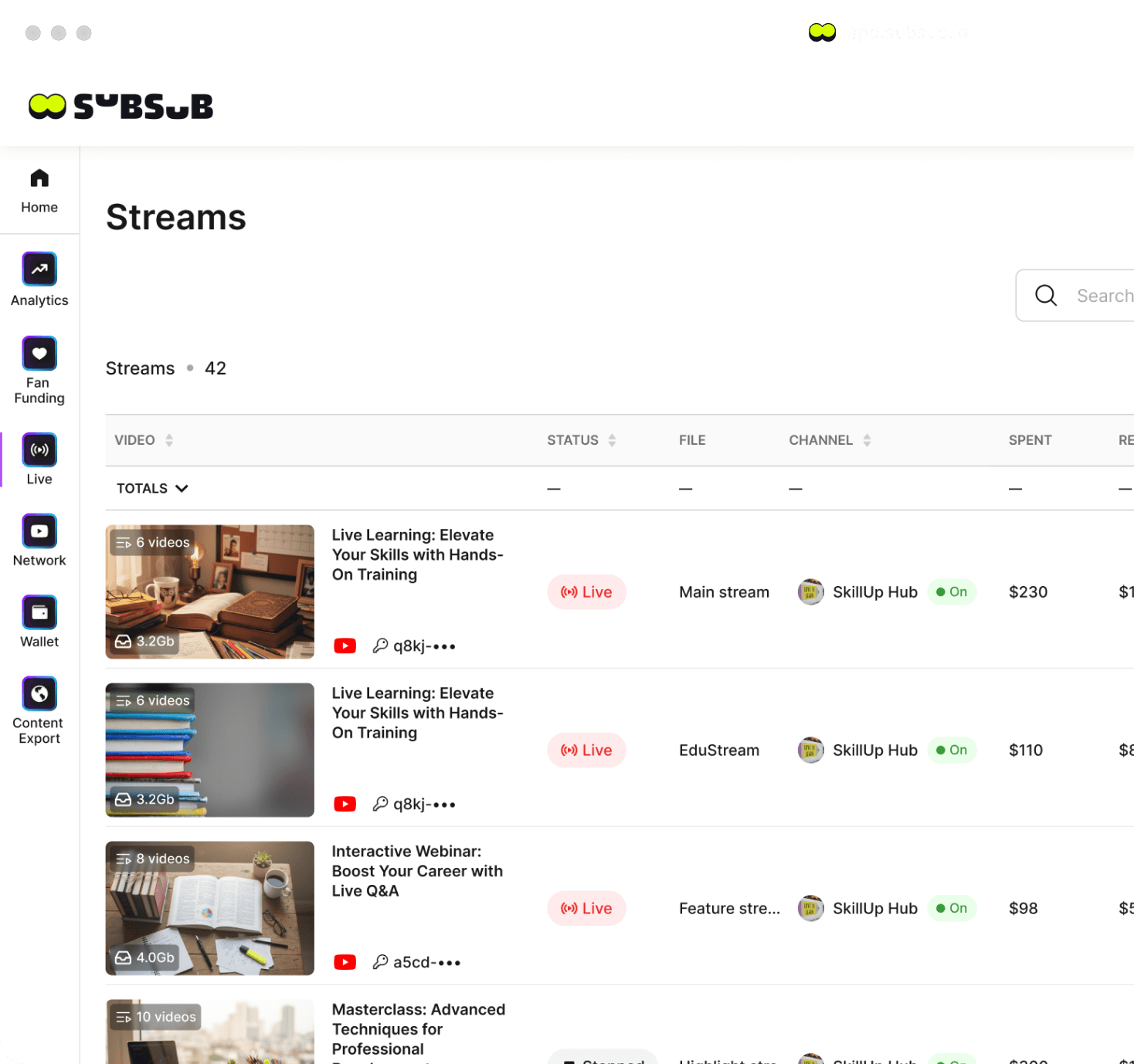1134x1064 pixels.
Task: Open Interactive Webinar stream title
Action: [x=417, y=871]
